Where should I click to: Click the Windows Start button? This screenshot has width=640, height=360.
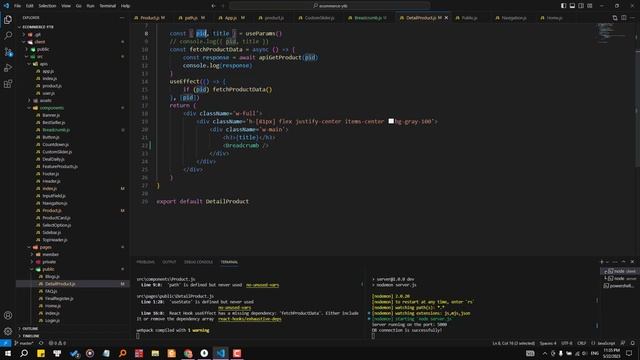(x=7, y=353)
